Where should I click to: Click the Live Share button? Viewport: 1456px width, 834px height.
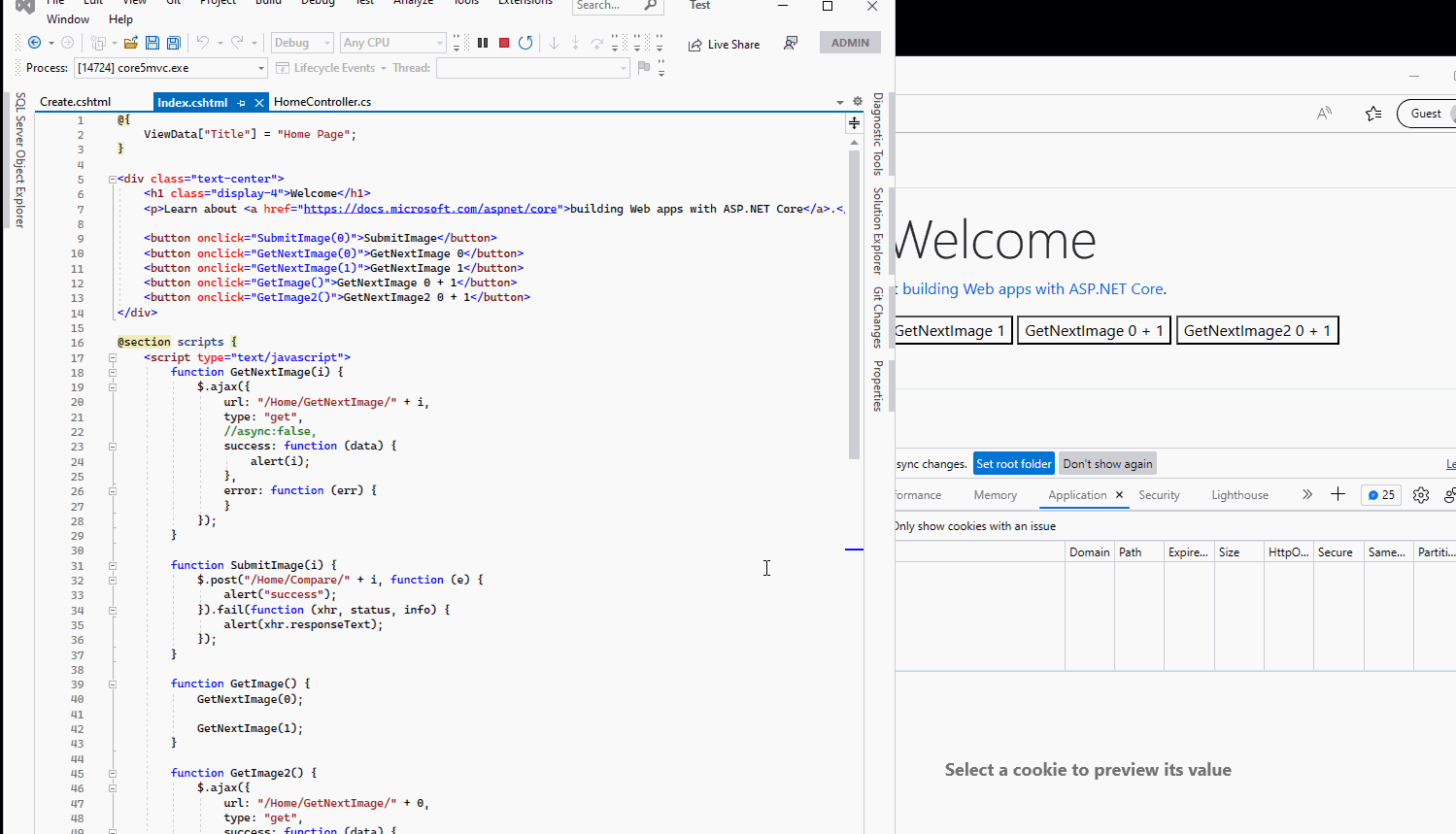[x=725, y=44]
